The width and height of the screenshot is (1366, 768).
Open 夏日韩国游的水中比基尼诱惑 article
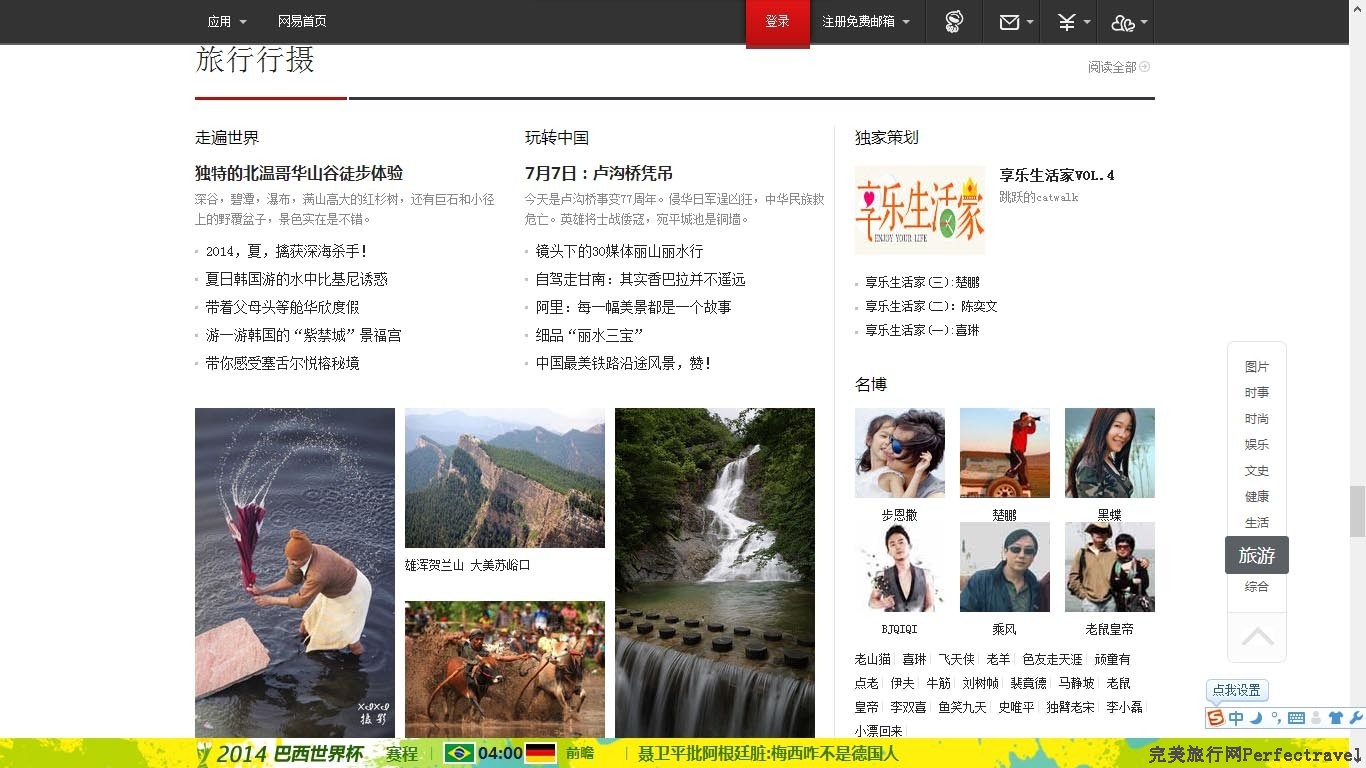pyautogui.click(x=296, y=279)
